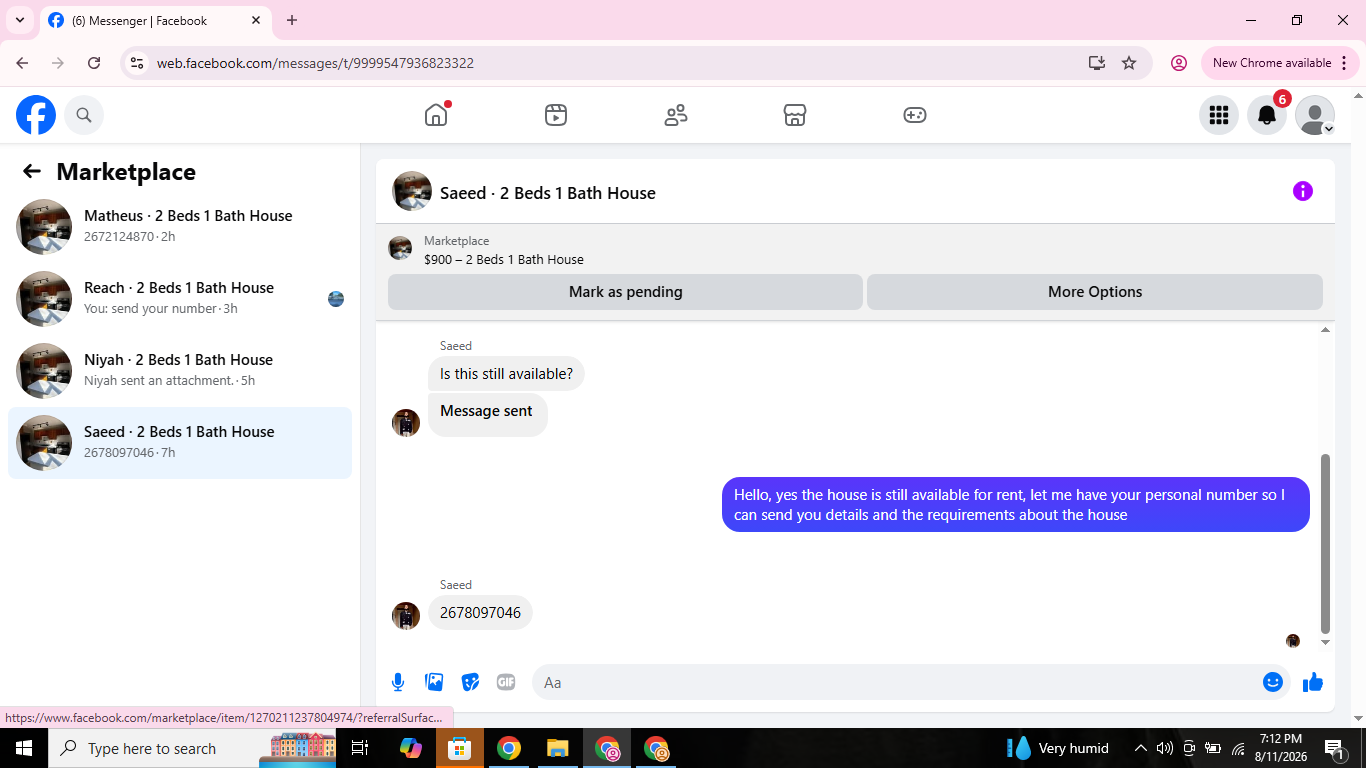Go back in browser history
This screenshot has width=1366, height=768.
(22, 63)
